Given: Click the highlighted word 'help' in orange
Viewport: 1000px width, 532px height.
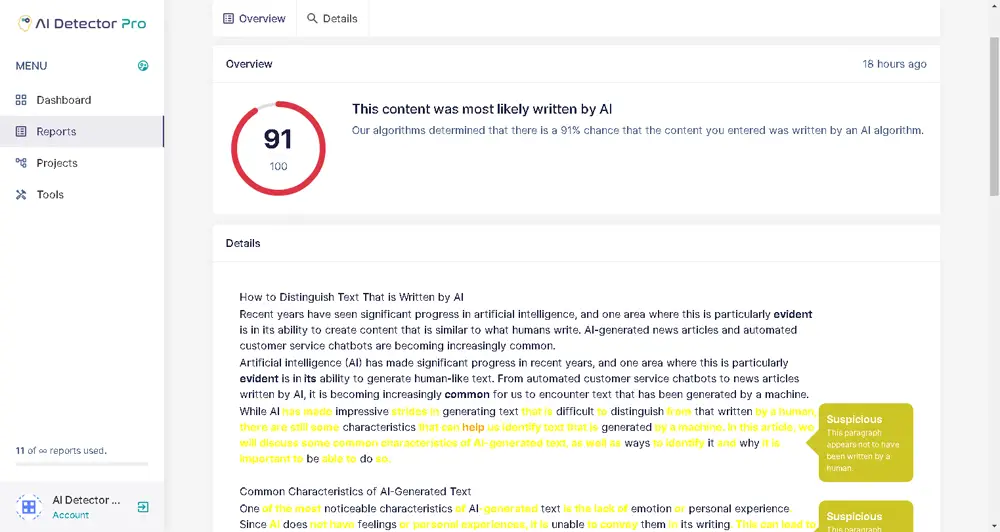Looking at the screenshot, I should 473,427.
